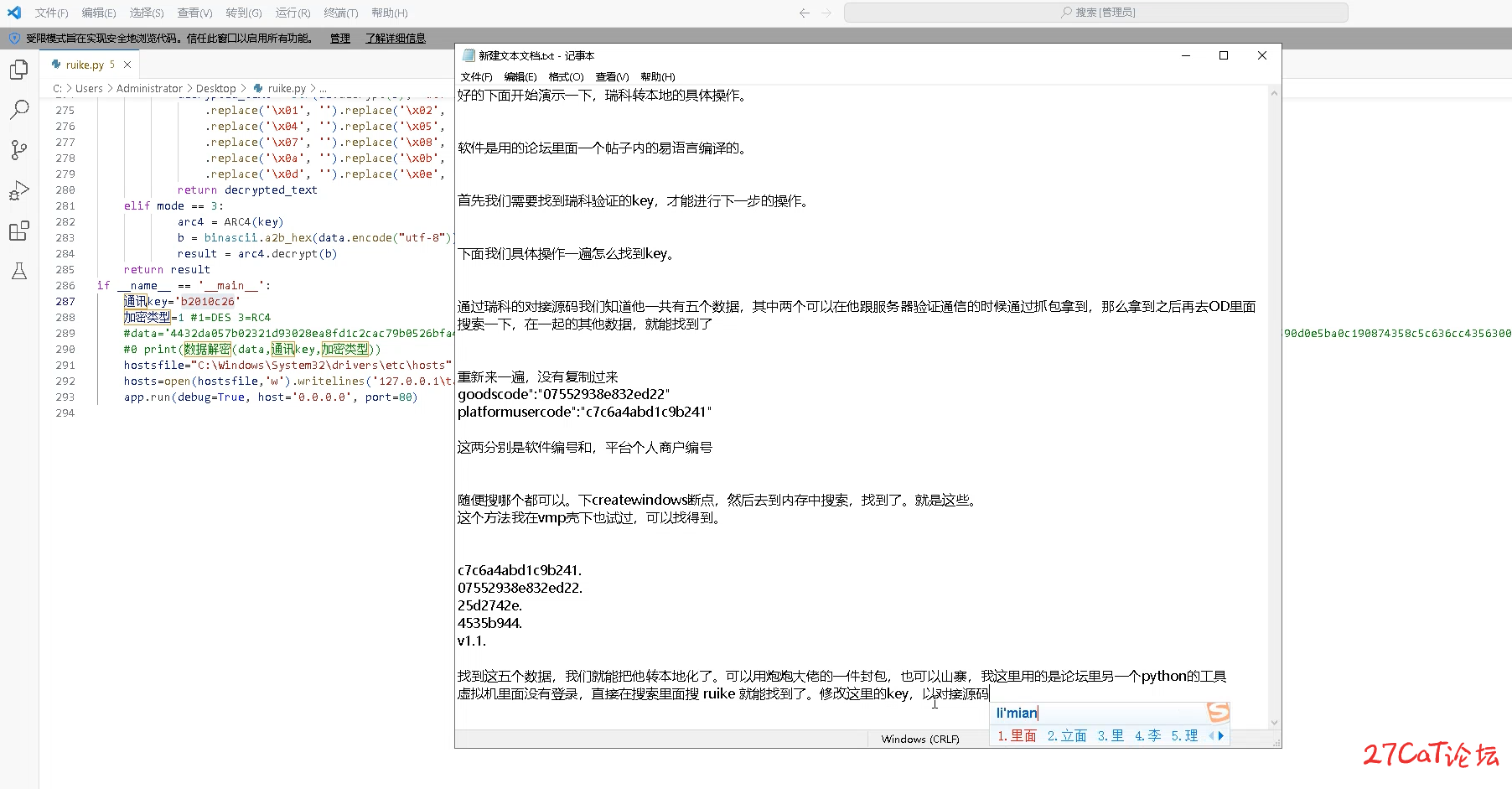Click the hostsfile assignment on line 291
Viewport: 1512px width, 789px height.
click(x=287, y=365)
